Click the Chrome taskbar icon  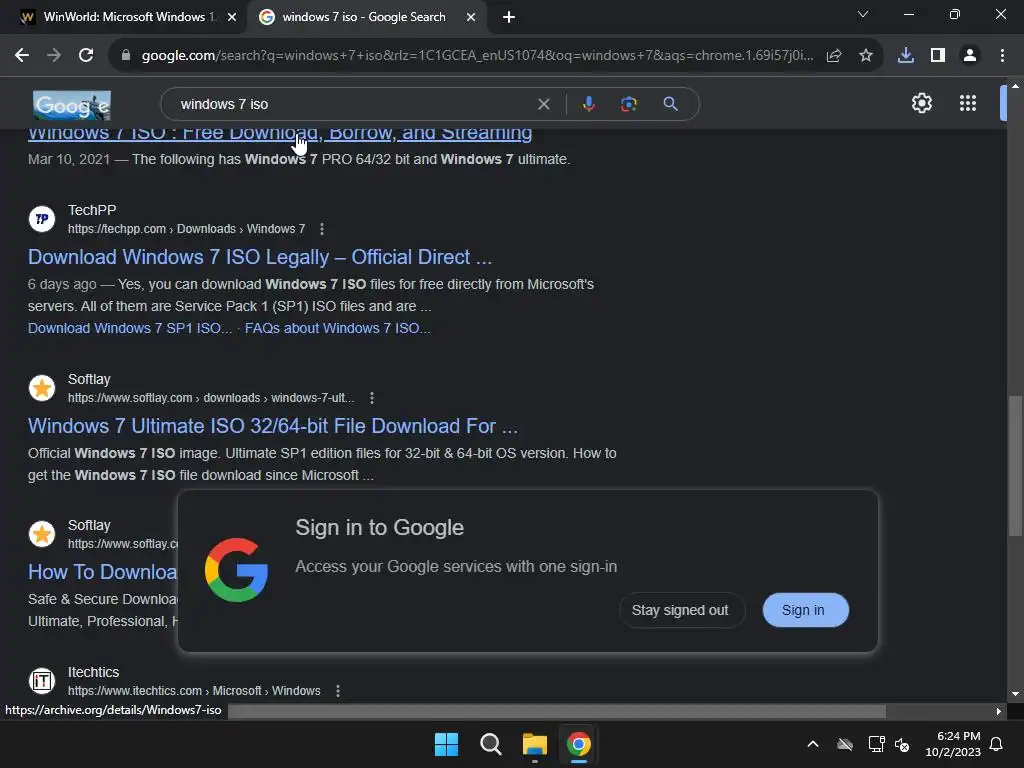[x=579, y=744]
